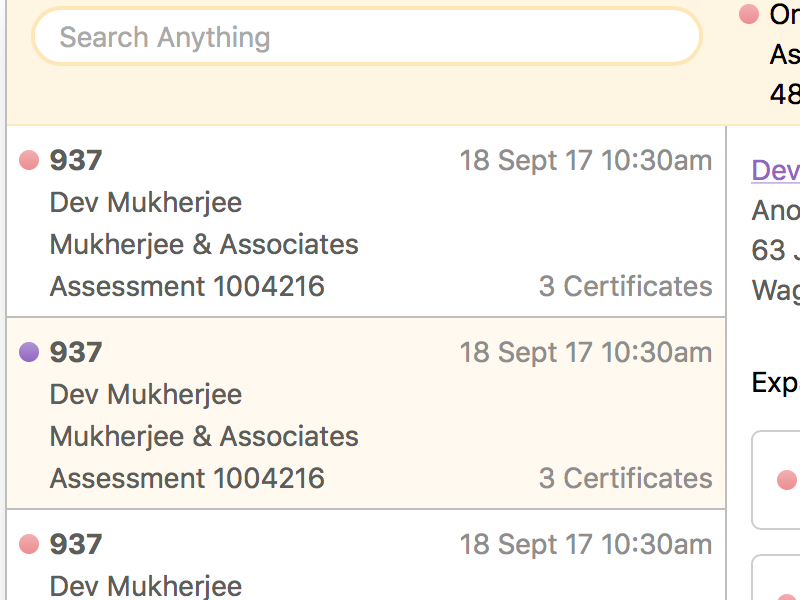Select Assessment 1004216 in the first entry
Viewport: 800px width, 600px height.
[x=187, y=287]
